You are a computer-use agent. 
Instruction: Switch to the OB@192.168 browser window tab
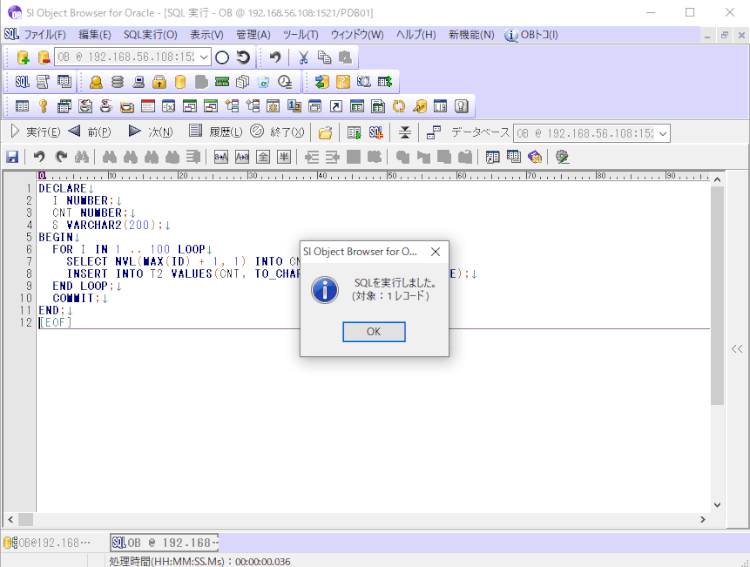coord(48,543)
